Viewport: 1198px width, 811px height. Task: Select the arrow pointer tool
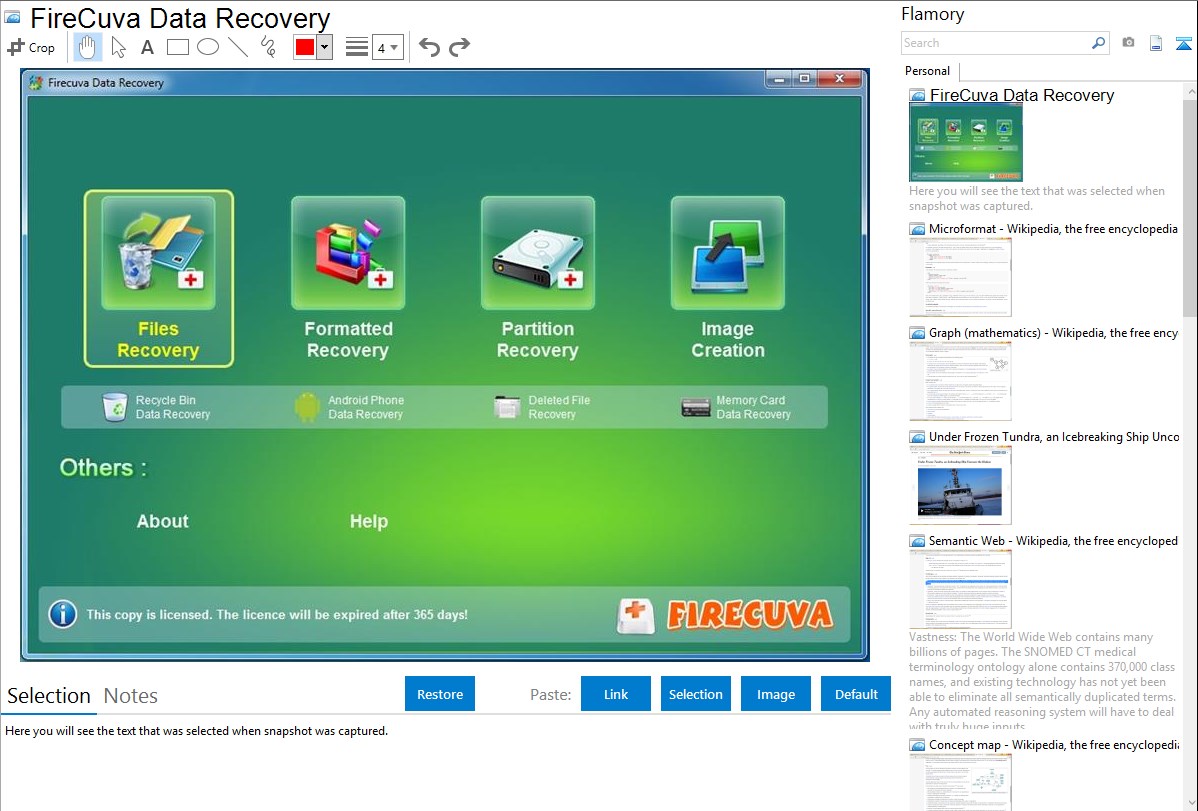point(118,47)
